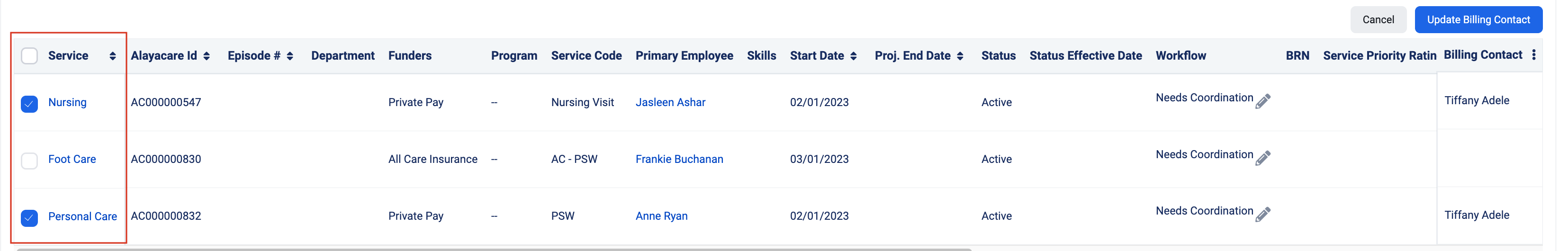Check the Foot Care service checkbox
Screen dimensions: 1568x251
(29, 161)
